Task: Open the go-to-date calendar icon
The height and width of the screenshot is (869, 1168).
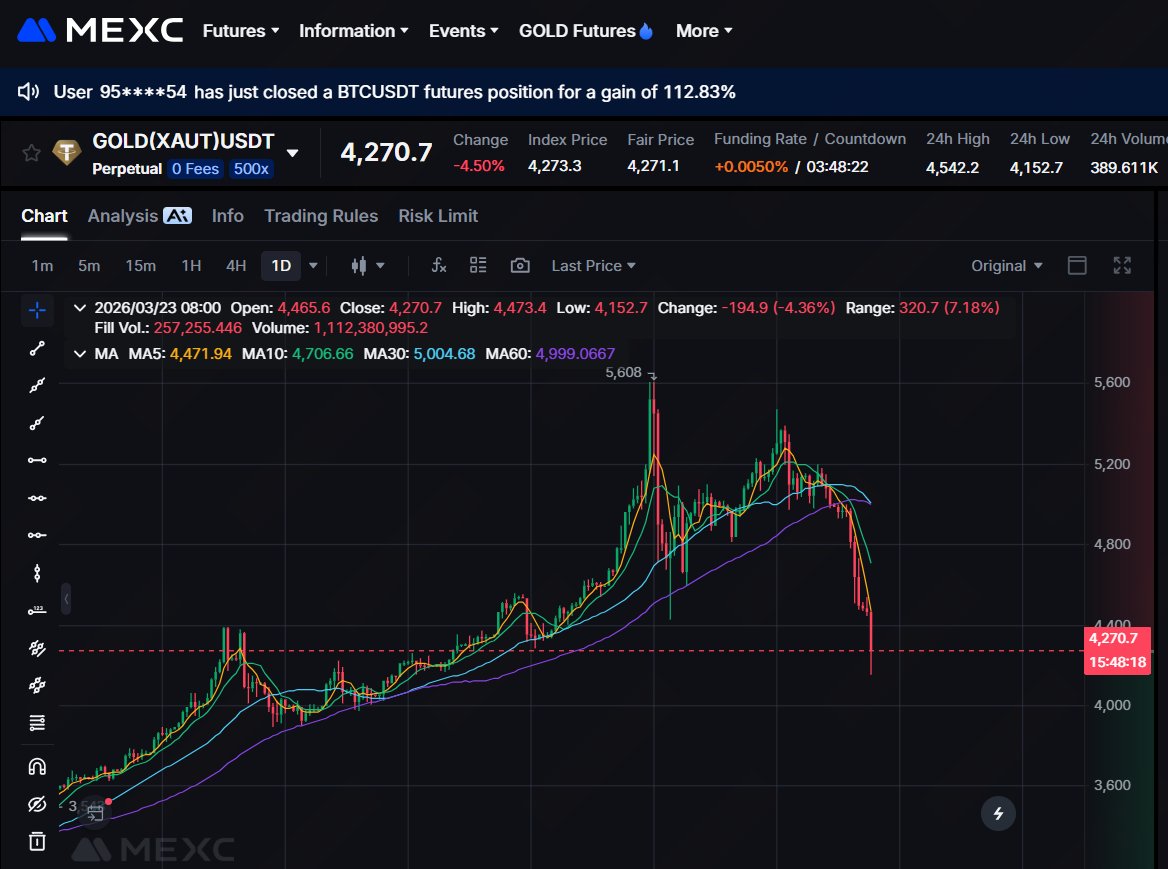Action: [95, 812]
